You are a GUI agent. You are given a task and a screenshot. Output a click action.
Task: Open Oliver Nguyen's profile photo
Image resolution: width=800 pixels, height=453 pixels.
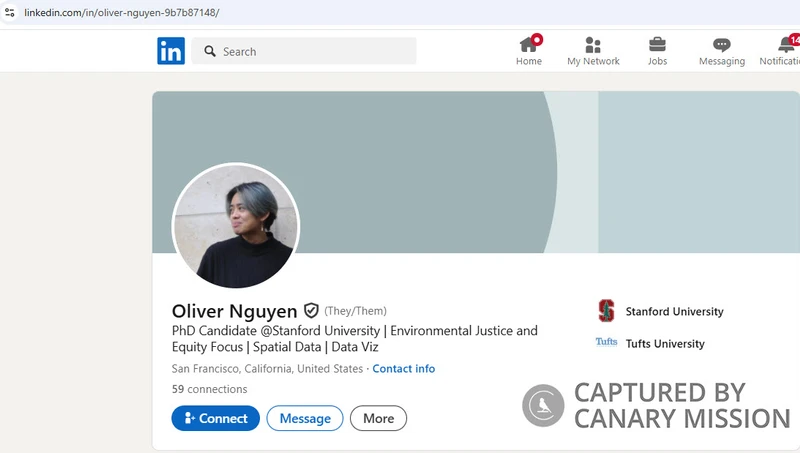click(236, 225)
